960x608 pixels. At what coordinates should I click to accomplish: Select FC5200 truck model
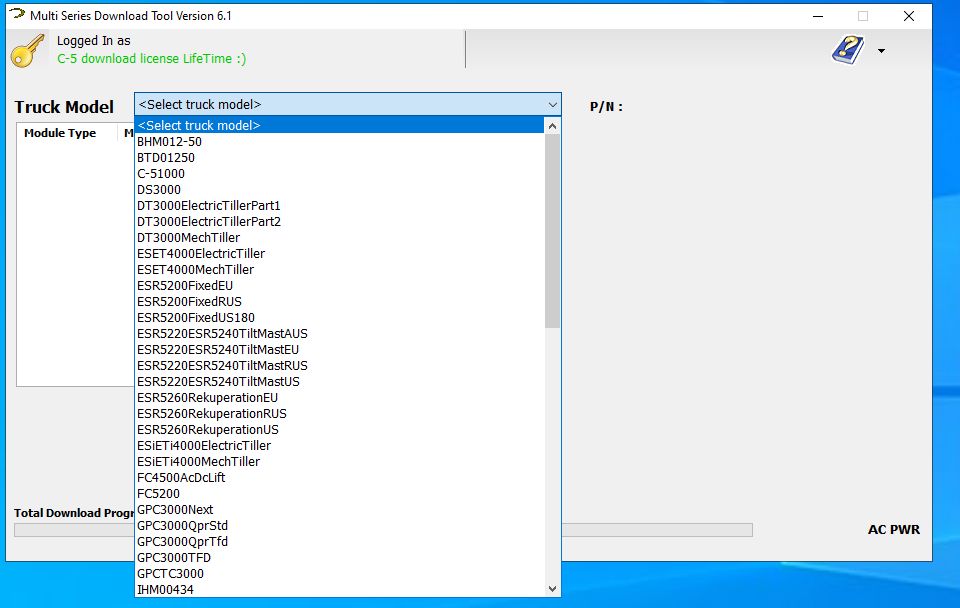coord(339,494)
